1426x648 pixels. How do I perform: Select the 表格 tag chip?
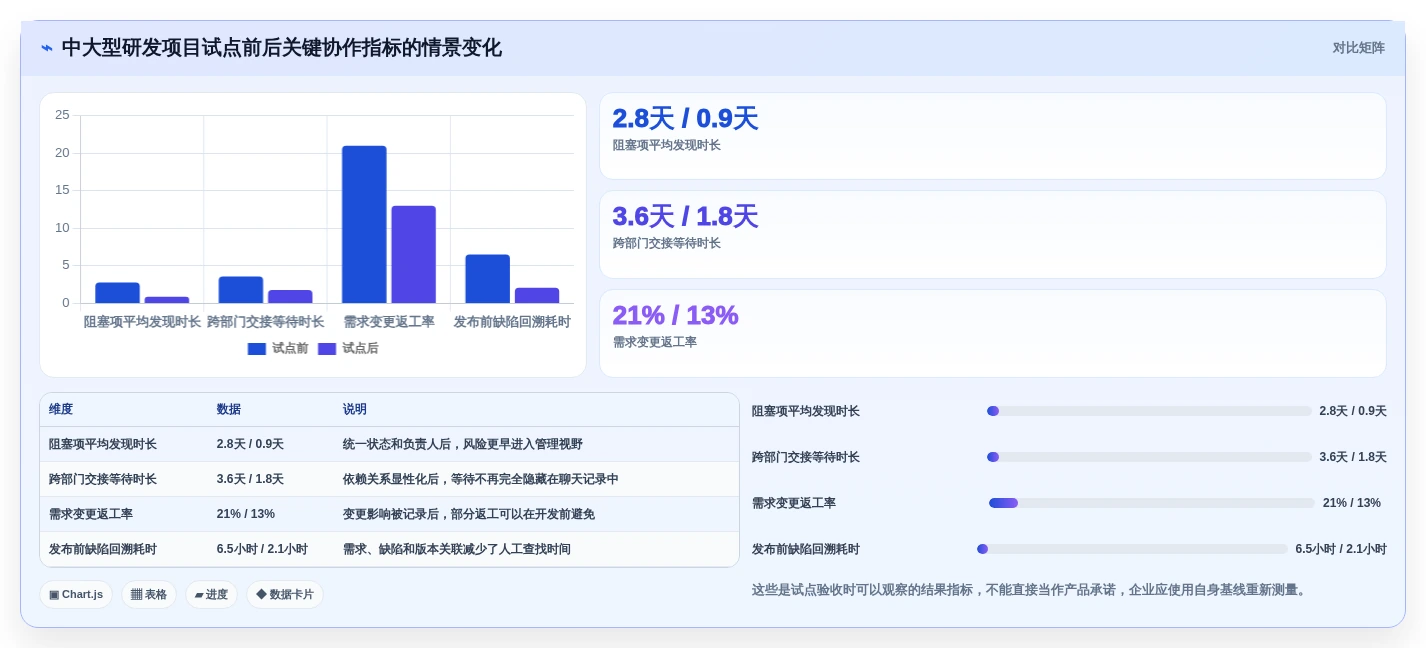149,594
